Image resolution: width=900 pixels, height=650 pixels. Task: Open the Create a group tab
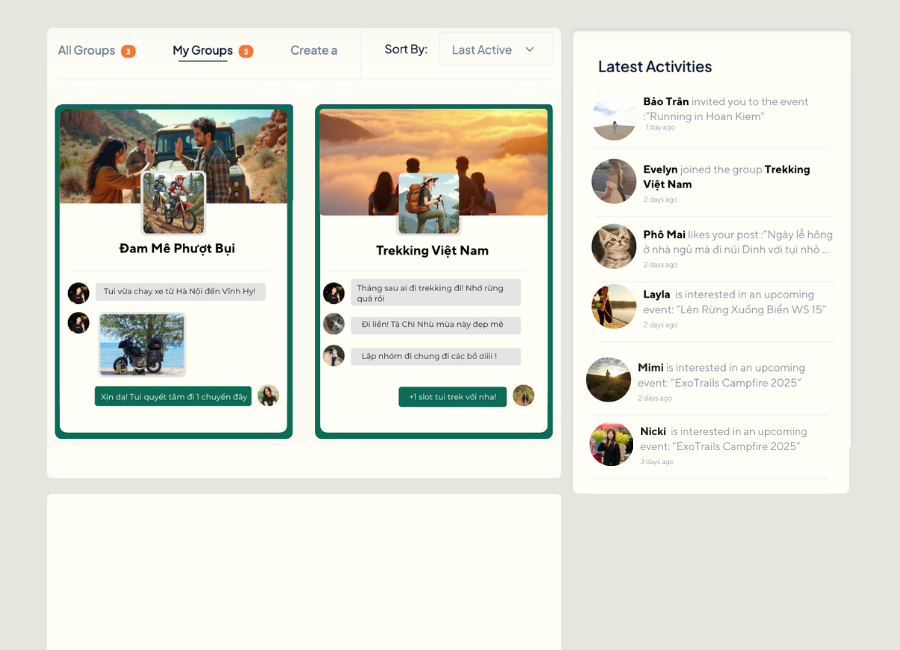[313, 51]
